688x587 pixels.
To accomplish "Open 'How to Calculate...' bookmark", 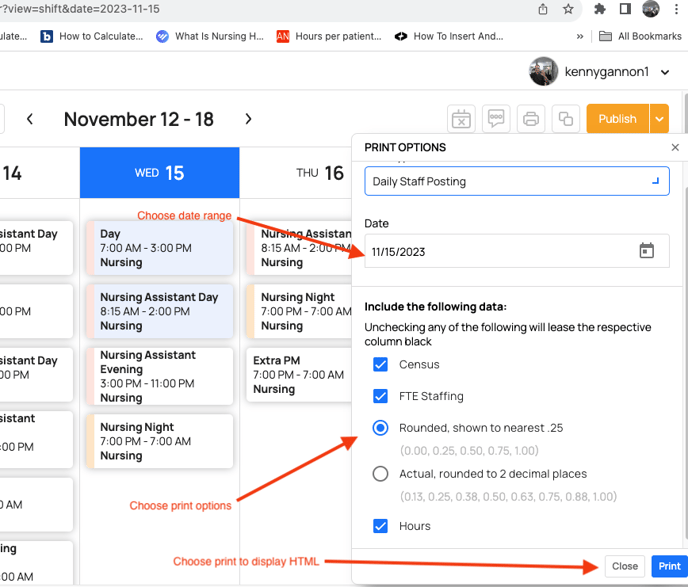I will [x=92, y=36].
